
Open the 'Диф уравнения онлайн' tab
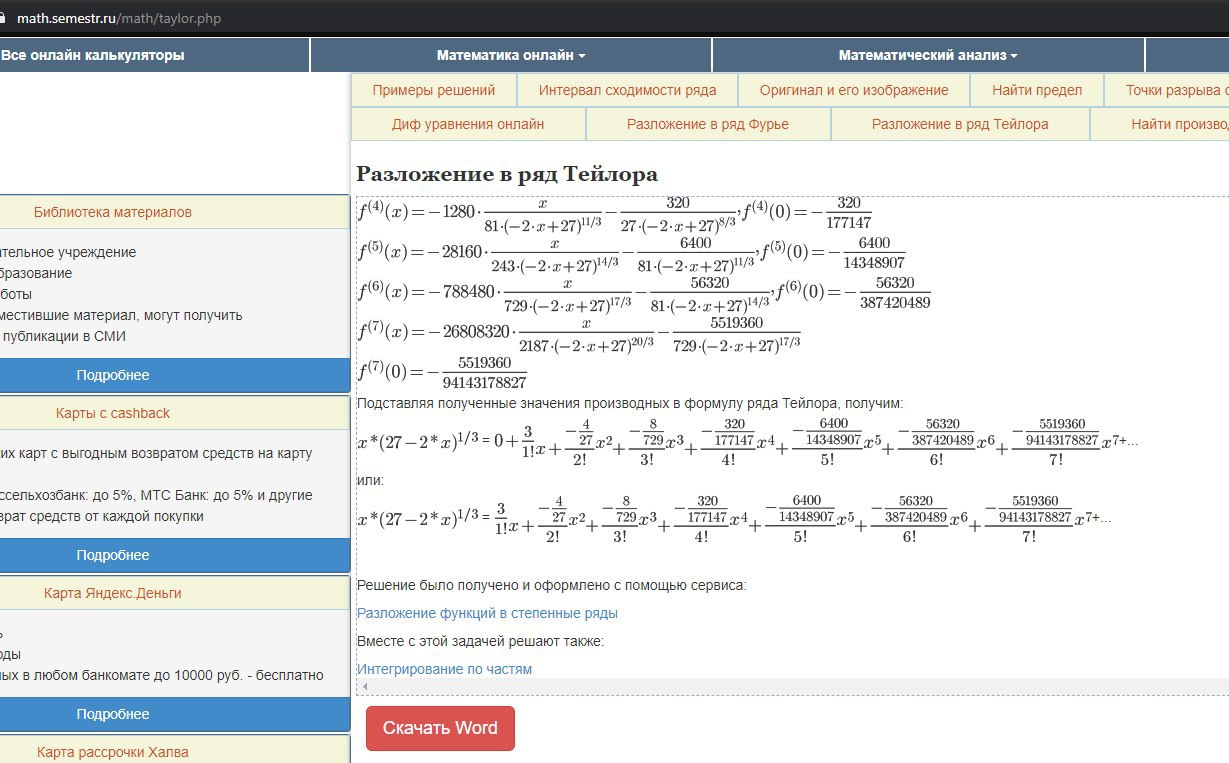click(468, 124)
